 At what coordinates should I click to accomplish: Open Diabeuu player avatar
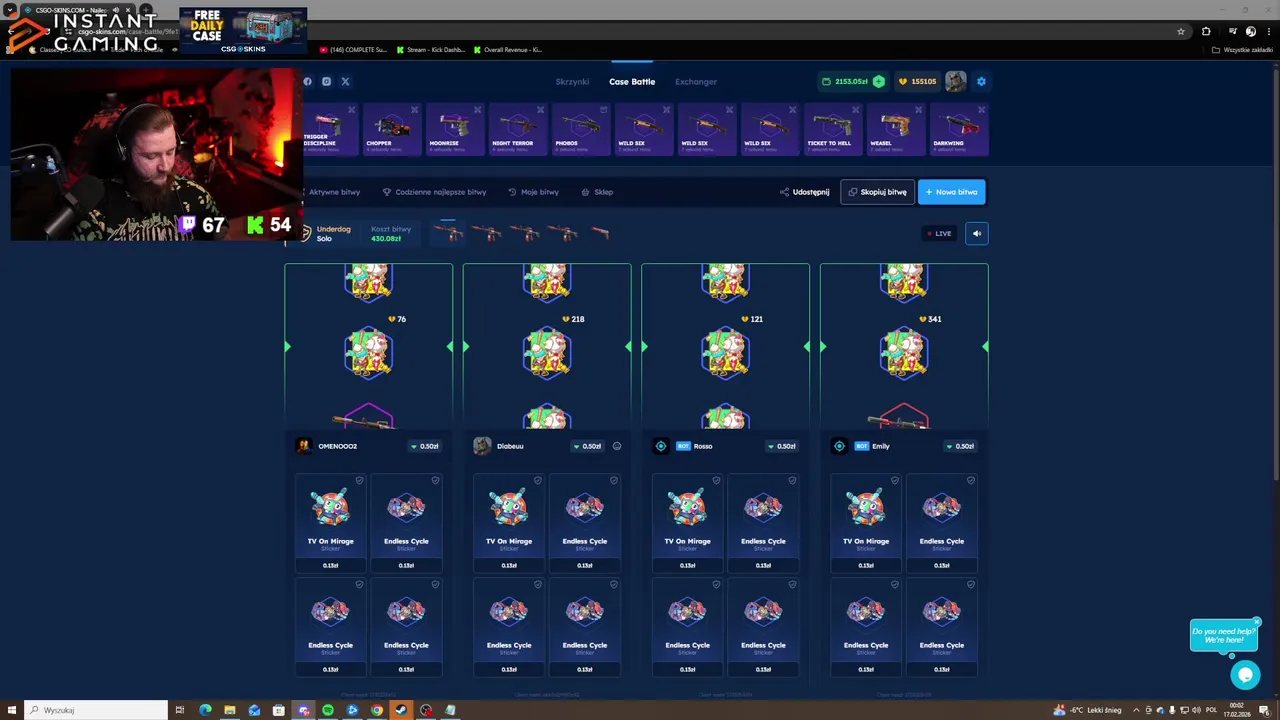[482, 446]
